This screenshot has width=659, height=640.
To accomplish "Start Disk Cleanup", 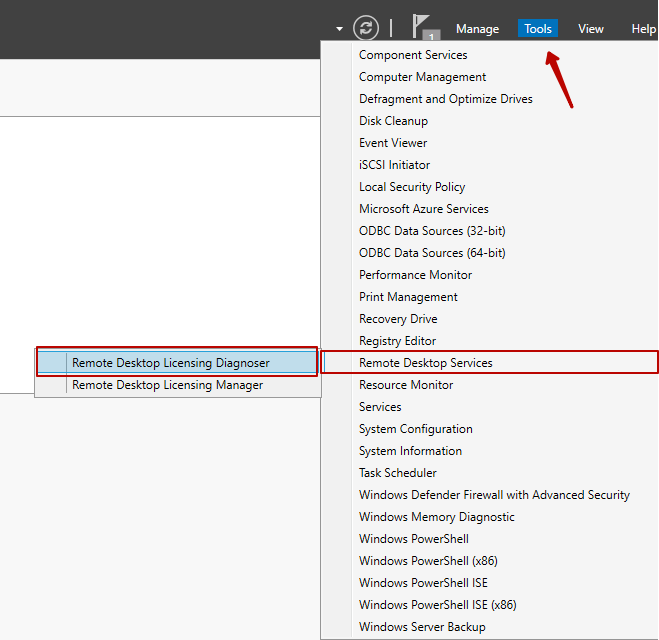I will (393, 121).
